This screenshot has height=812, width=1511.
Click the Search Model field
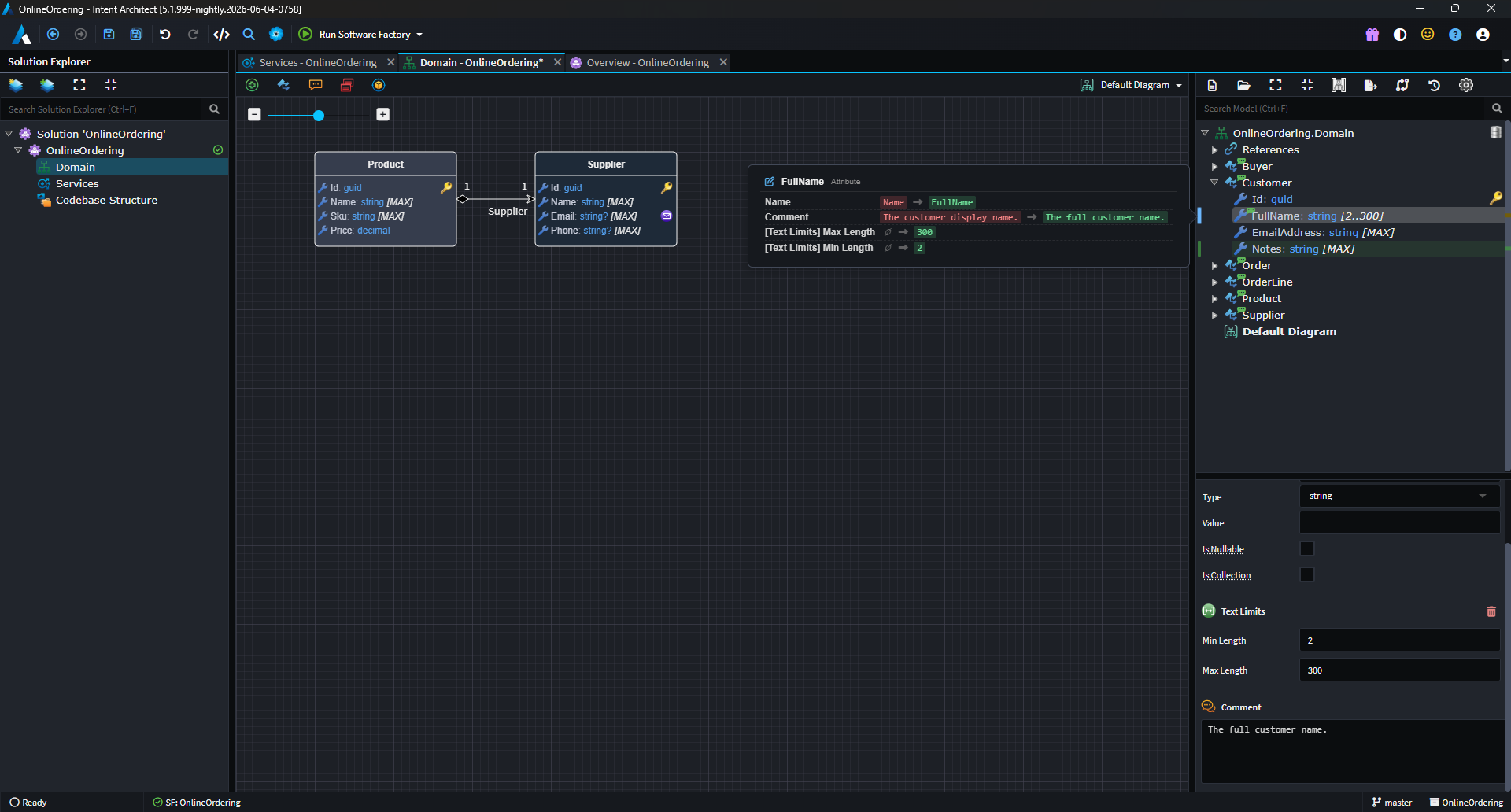pyautogui.click(x=1343, y=109)
